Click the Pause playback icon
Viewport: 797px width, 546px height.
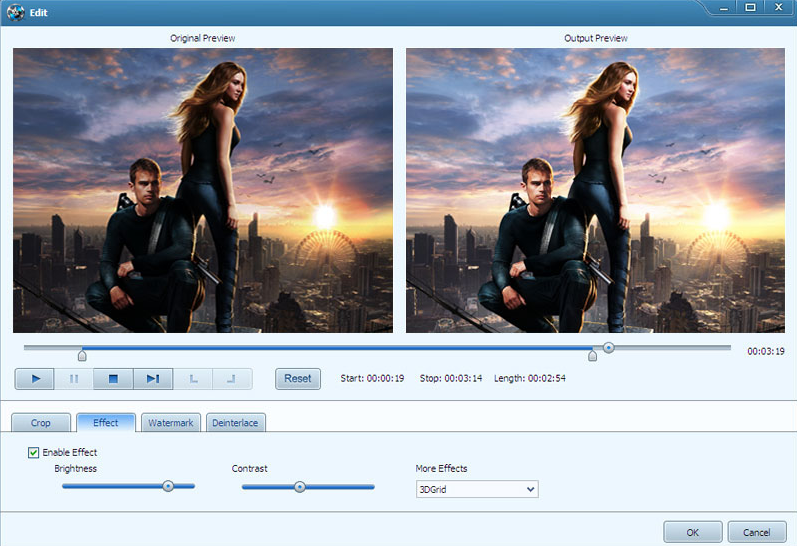pyautogui.click(x=74, y=379)
